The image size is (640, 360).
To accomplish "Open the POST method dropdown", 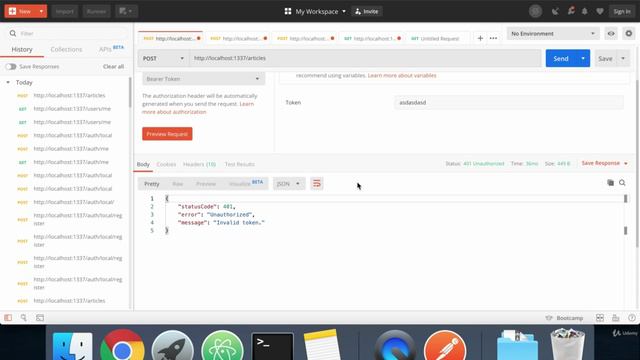I will pyautogui.click(x=163, y=58).
